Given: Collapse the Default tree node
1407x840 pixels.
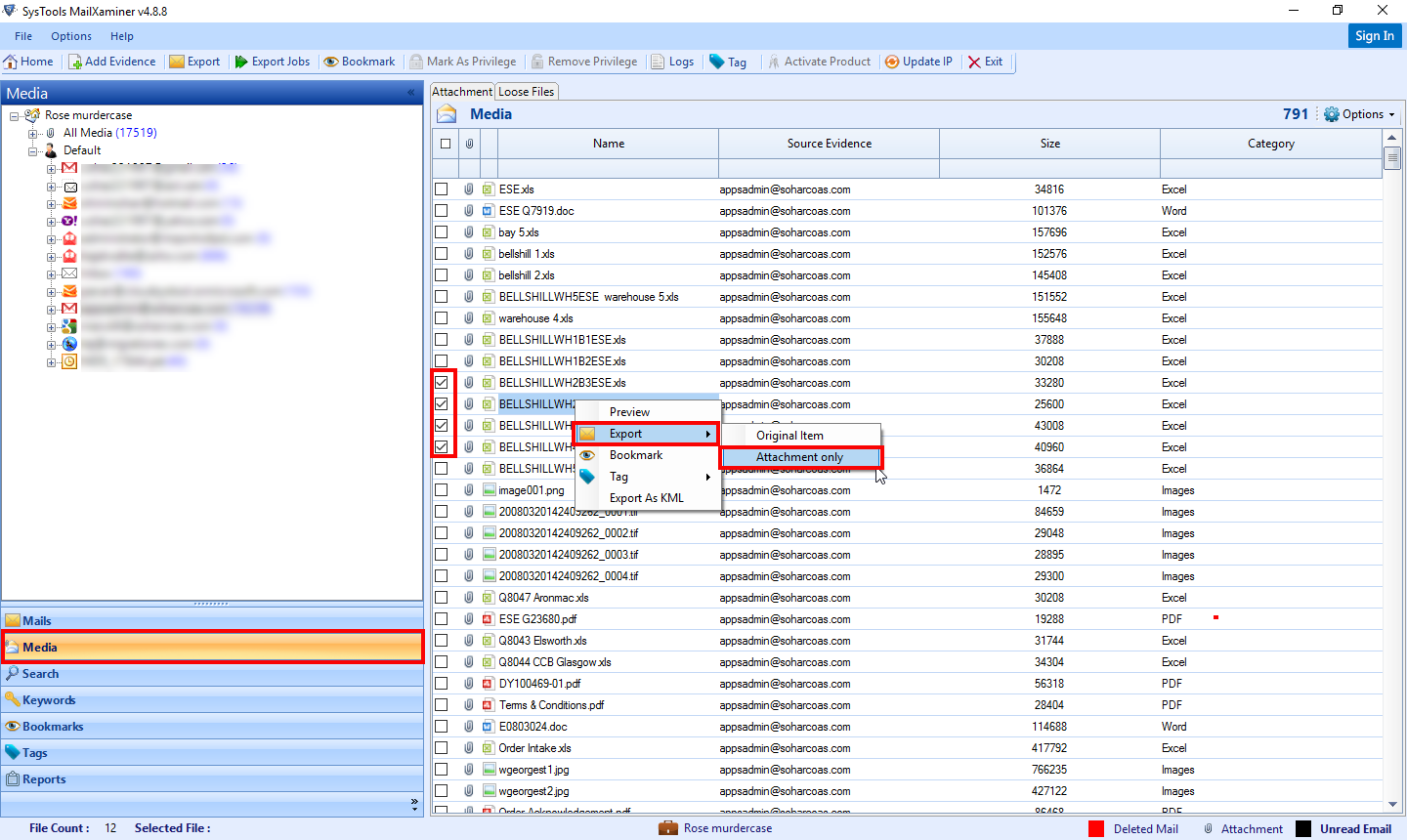Looking at the screenshot, I should point(32,150).
